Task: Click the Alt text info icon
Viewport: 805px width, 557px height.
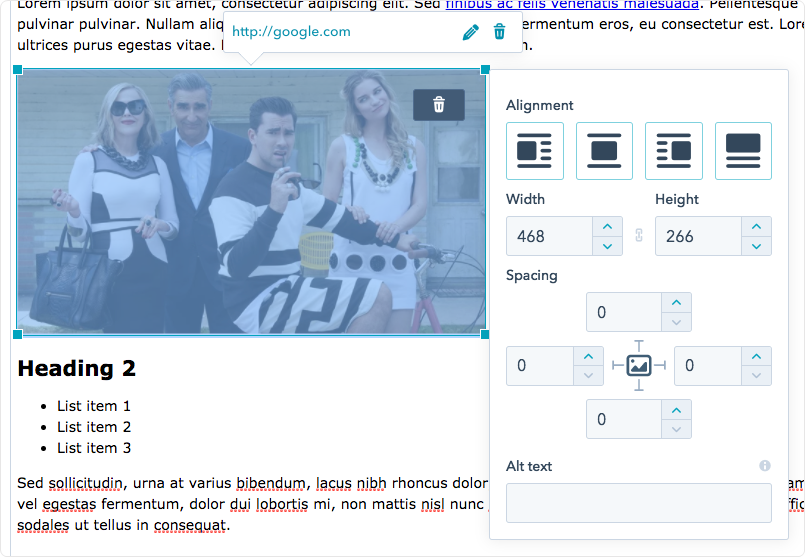Action: coord(765,466)
